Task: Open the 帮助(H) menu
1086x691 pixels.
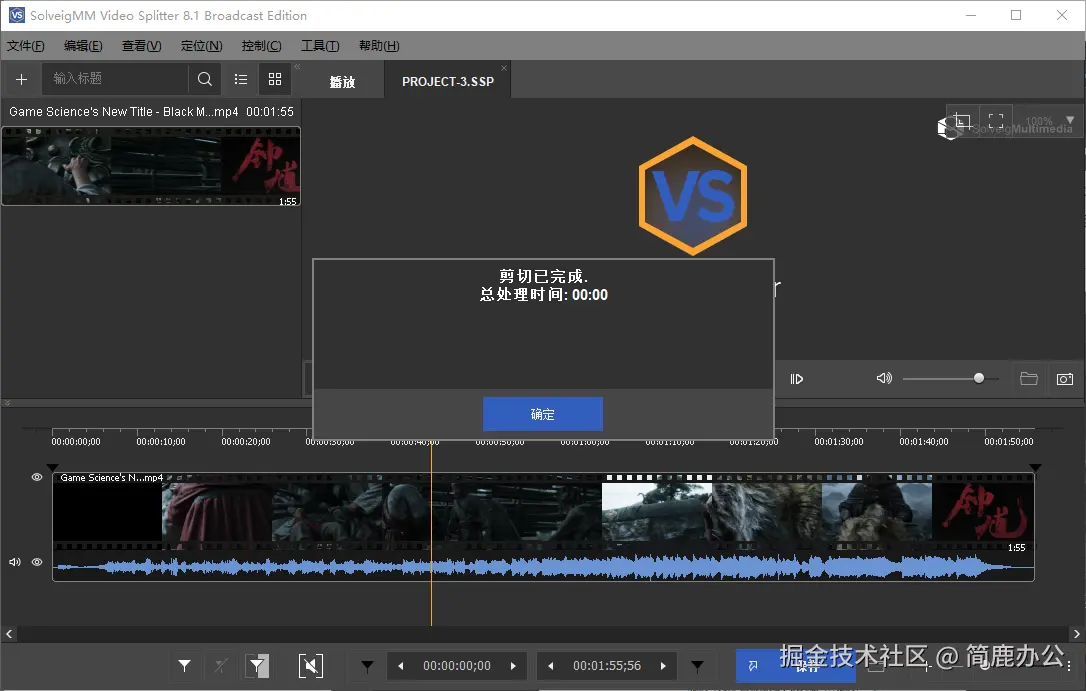Action: click(379, 46)
